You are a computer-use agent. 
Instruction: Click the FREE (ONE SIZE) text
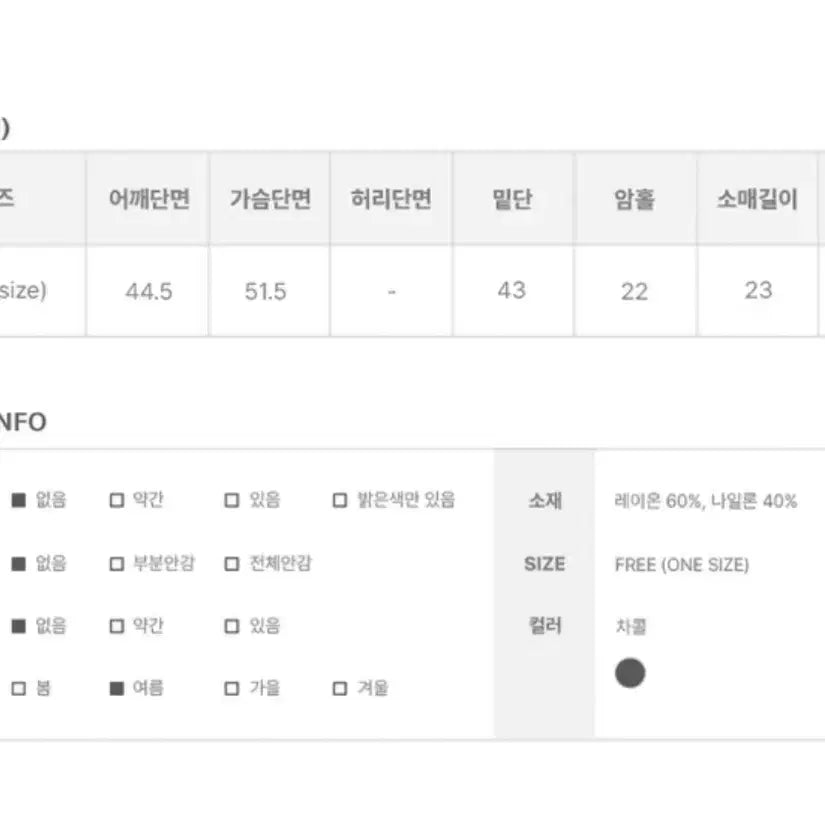pos(681,564)
